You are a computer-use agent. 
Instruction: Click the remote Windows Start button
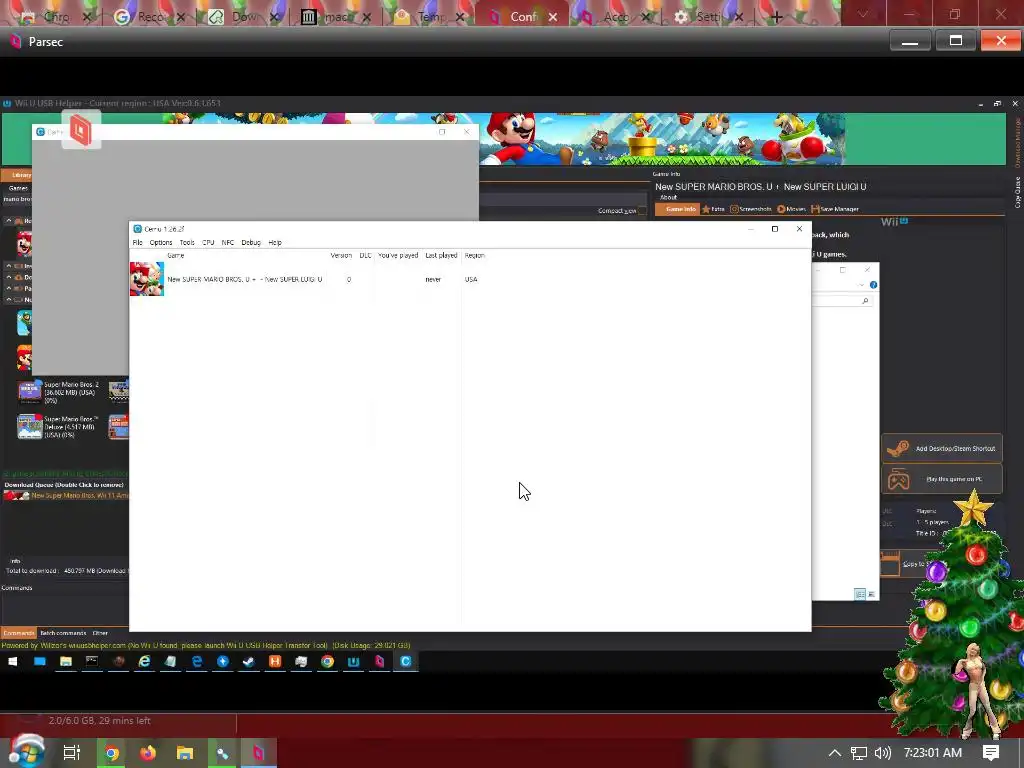click(x=12, y=662)
